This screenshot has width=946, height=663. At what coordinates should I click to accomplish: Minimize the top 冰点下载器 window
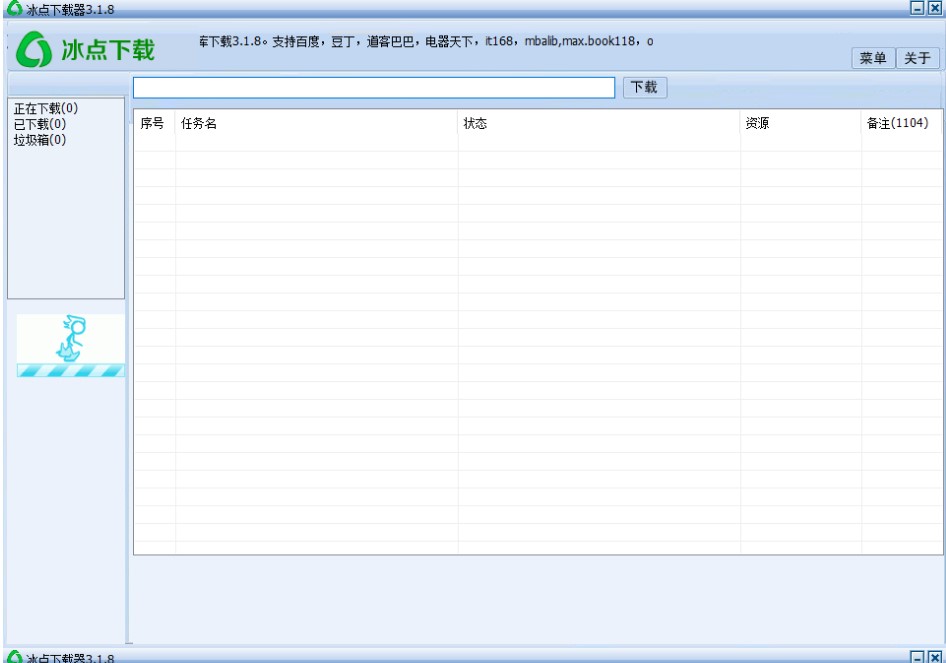pos(917,8)
